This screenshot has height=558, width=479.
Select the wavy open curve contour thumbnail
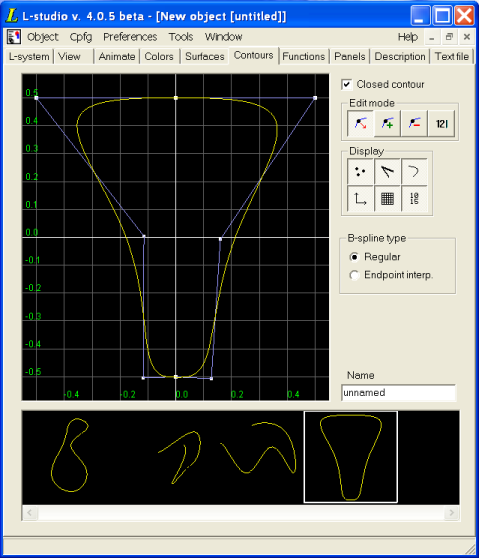[x=258, y=448]
